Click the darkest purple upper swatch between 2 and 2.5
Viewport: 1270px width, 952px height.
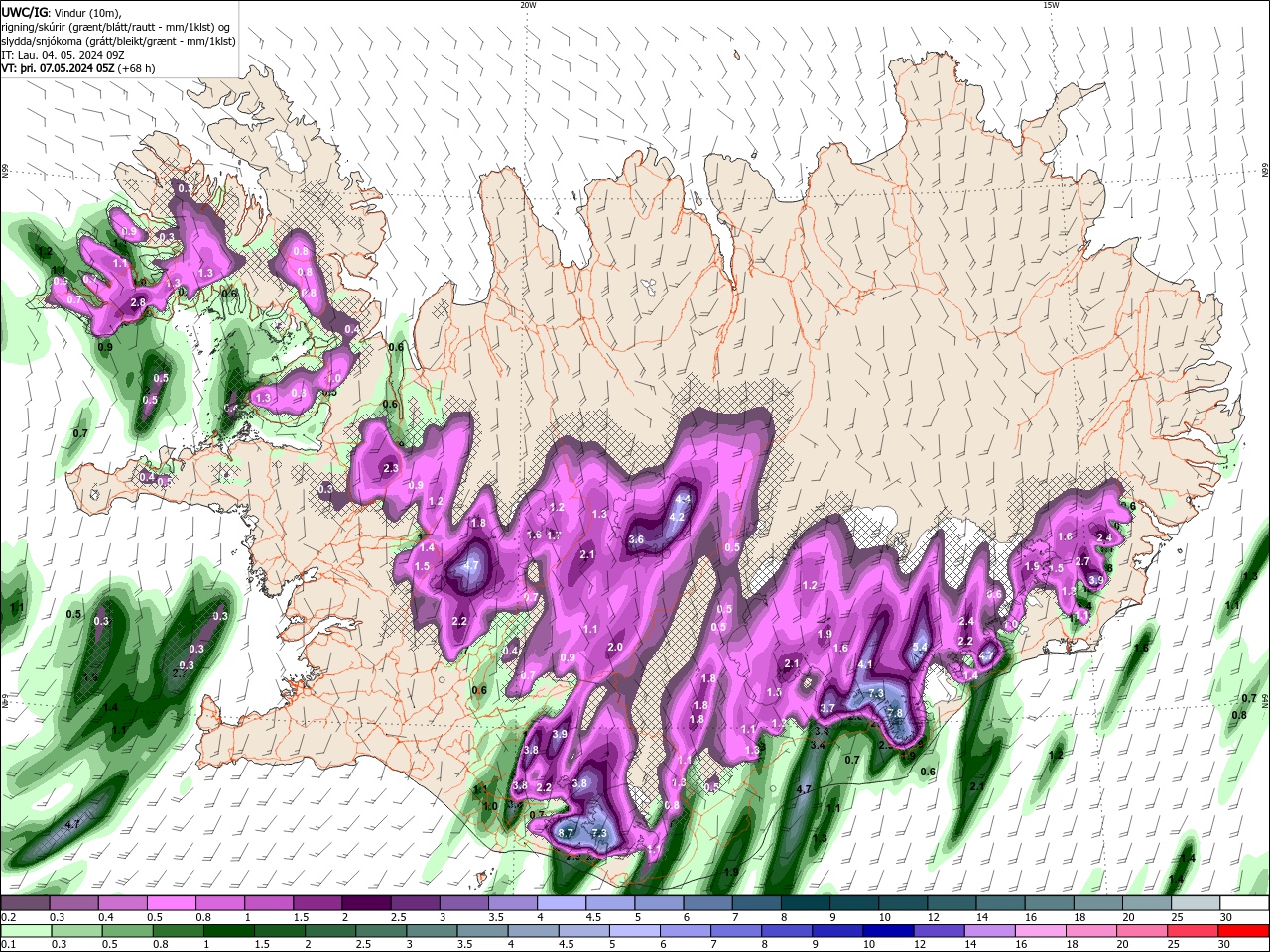pyautogui.click(x=366, y=903)
